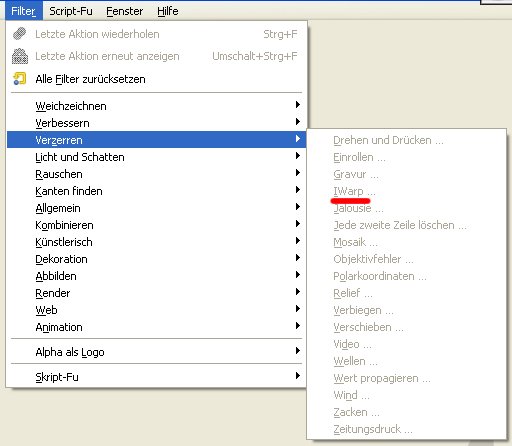Open the Animation submenu

click(x=156, y=327)
